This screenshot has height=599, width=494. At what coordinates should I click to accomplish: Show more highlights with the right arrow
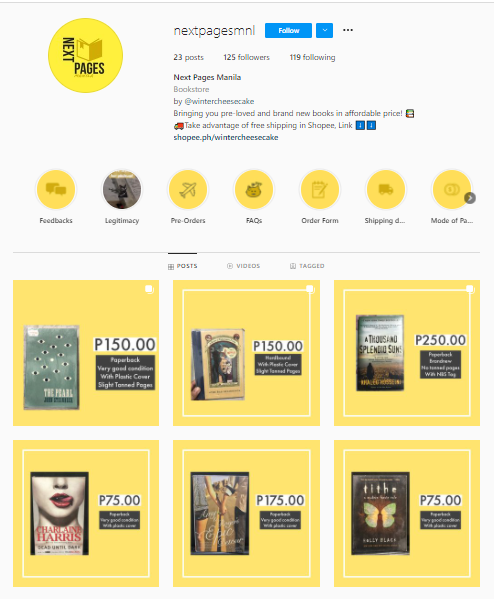point(470,198)
